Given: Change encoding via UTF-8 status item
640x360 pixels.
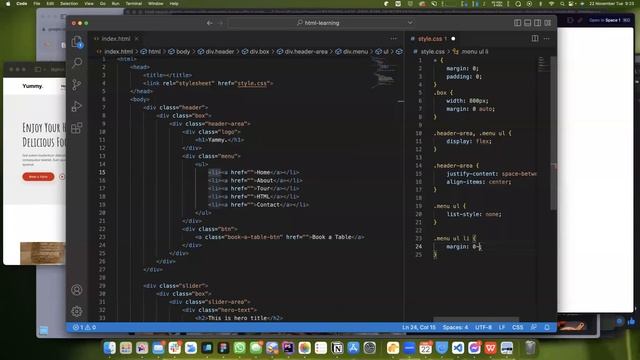Looking at the screenshot, I should pos(484,327).
